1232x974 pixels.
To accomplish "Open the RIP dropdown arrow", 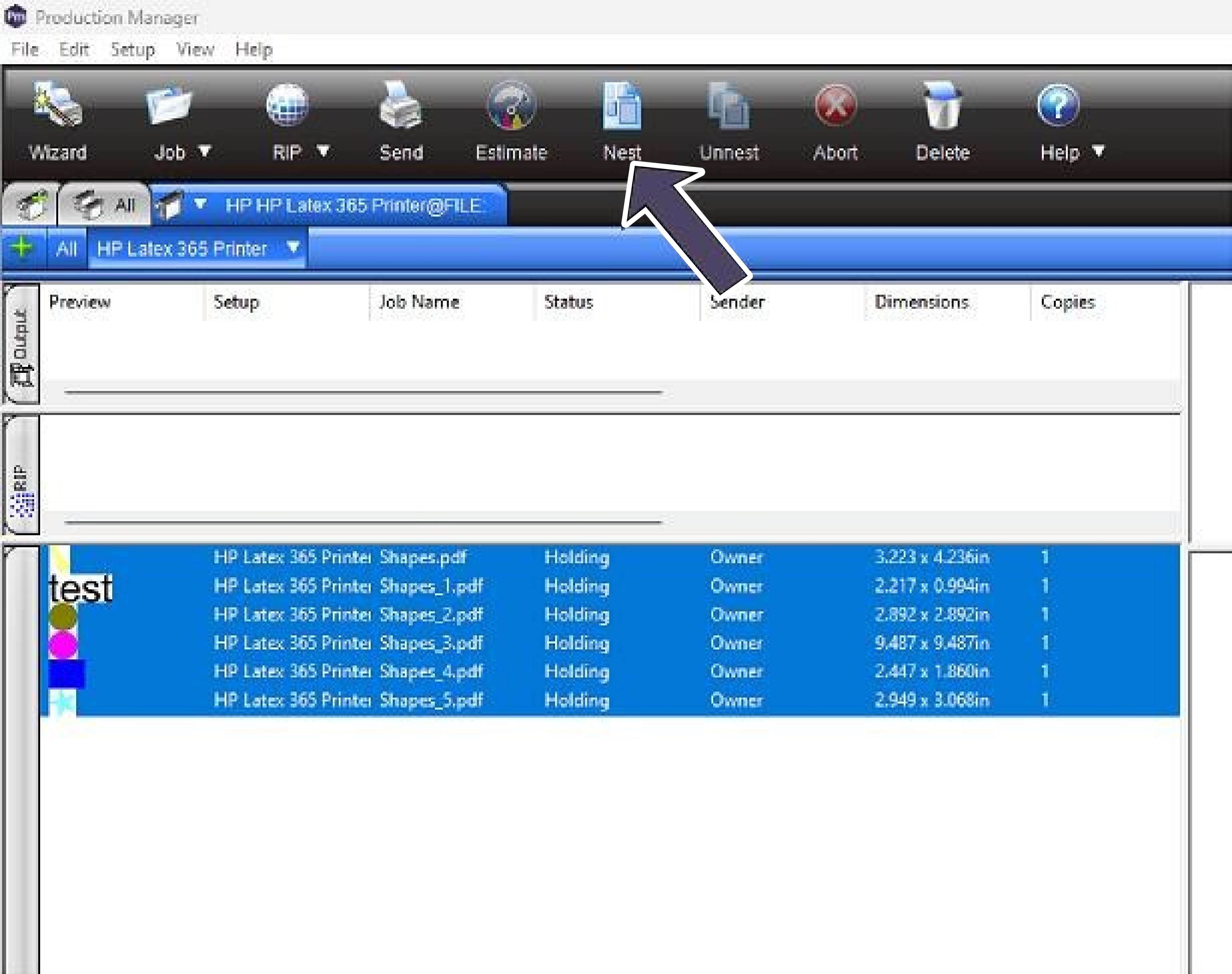I will [323, 152].
